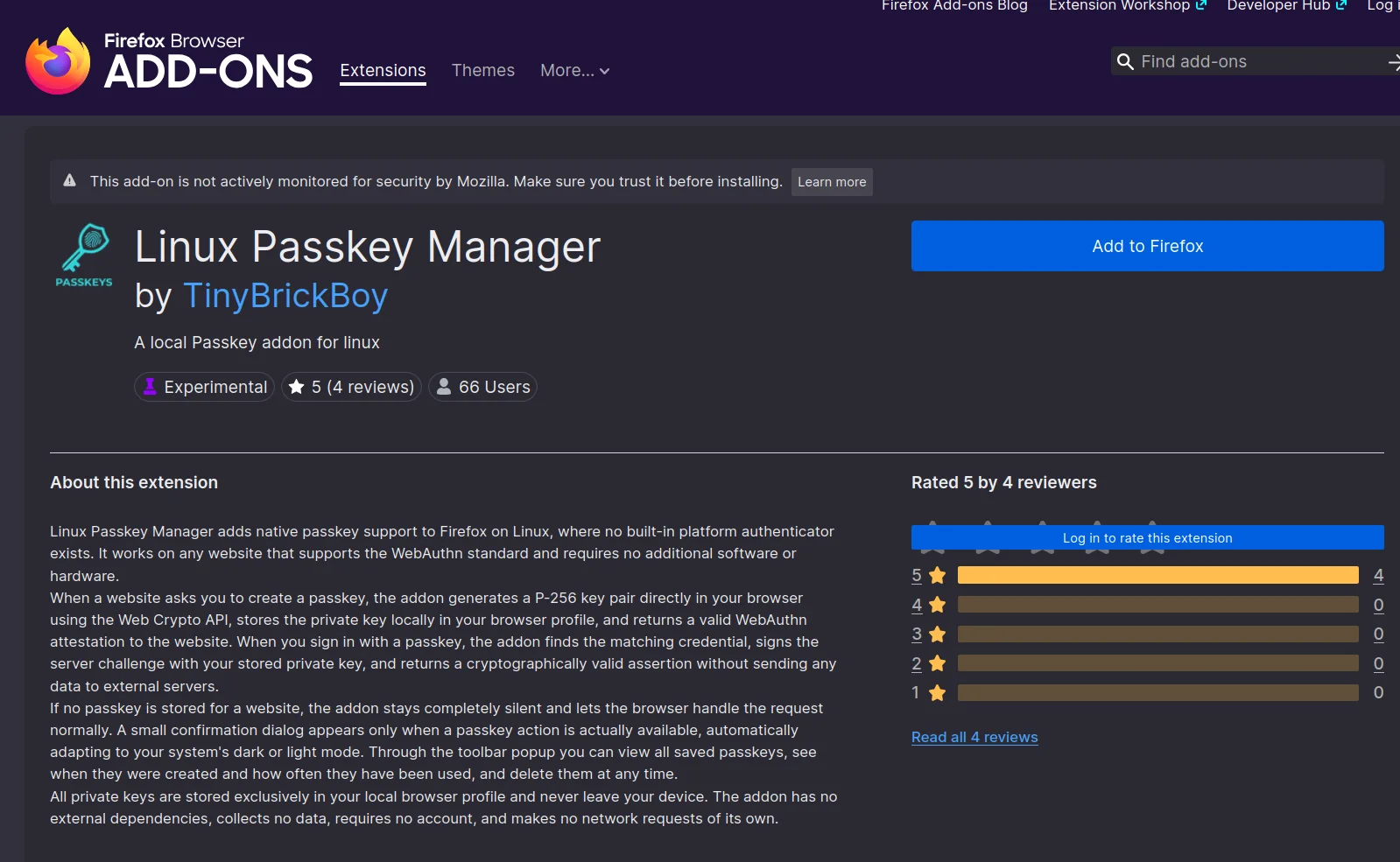Click Read all 4 reviews link
1400x862 pixels.
[x=974, y=737]
